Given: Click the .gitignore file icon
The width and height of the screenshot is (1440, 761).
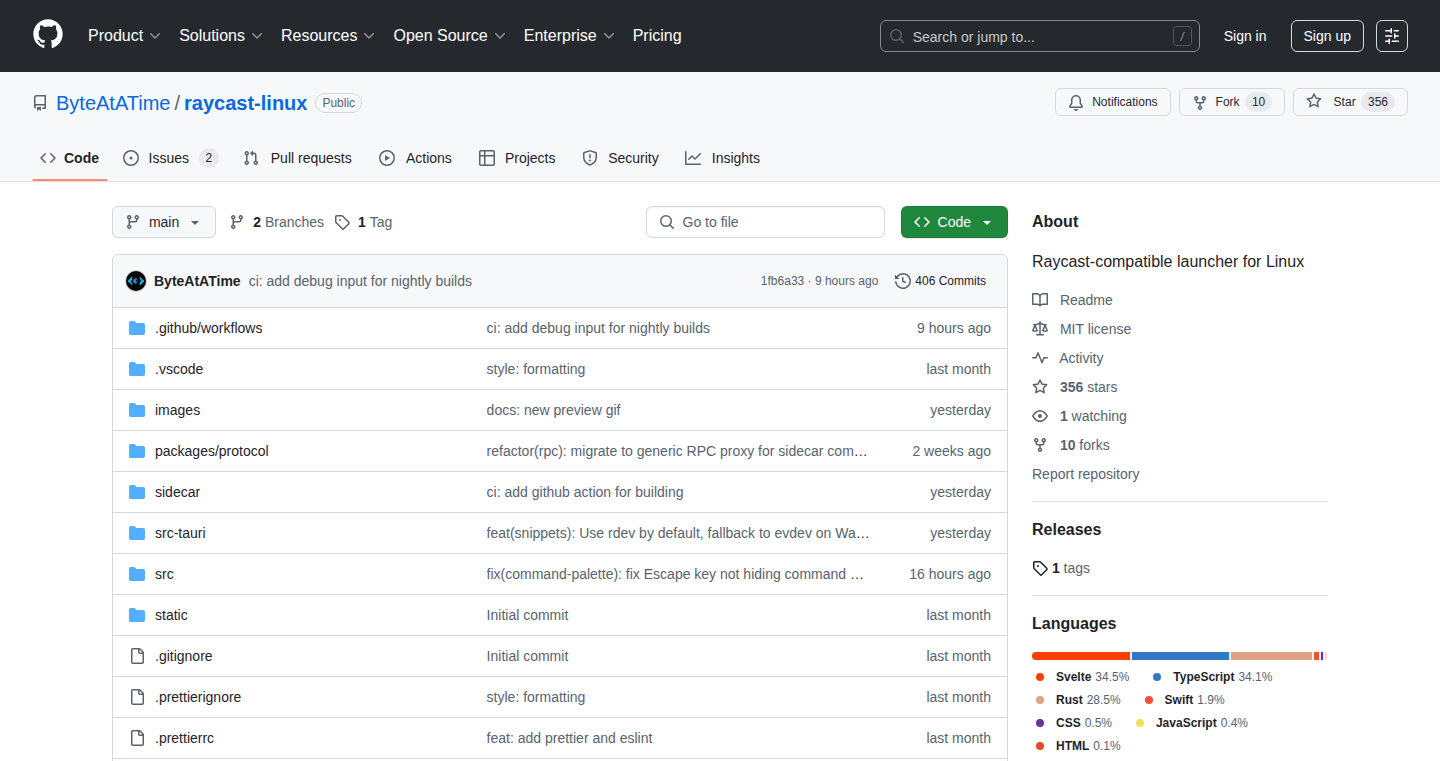Looking at the screenshot, I should click(137, 656).
